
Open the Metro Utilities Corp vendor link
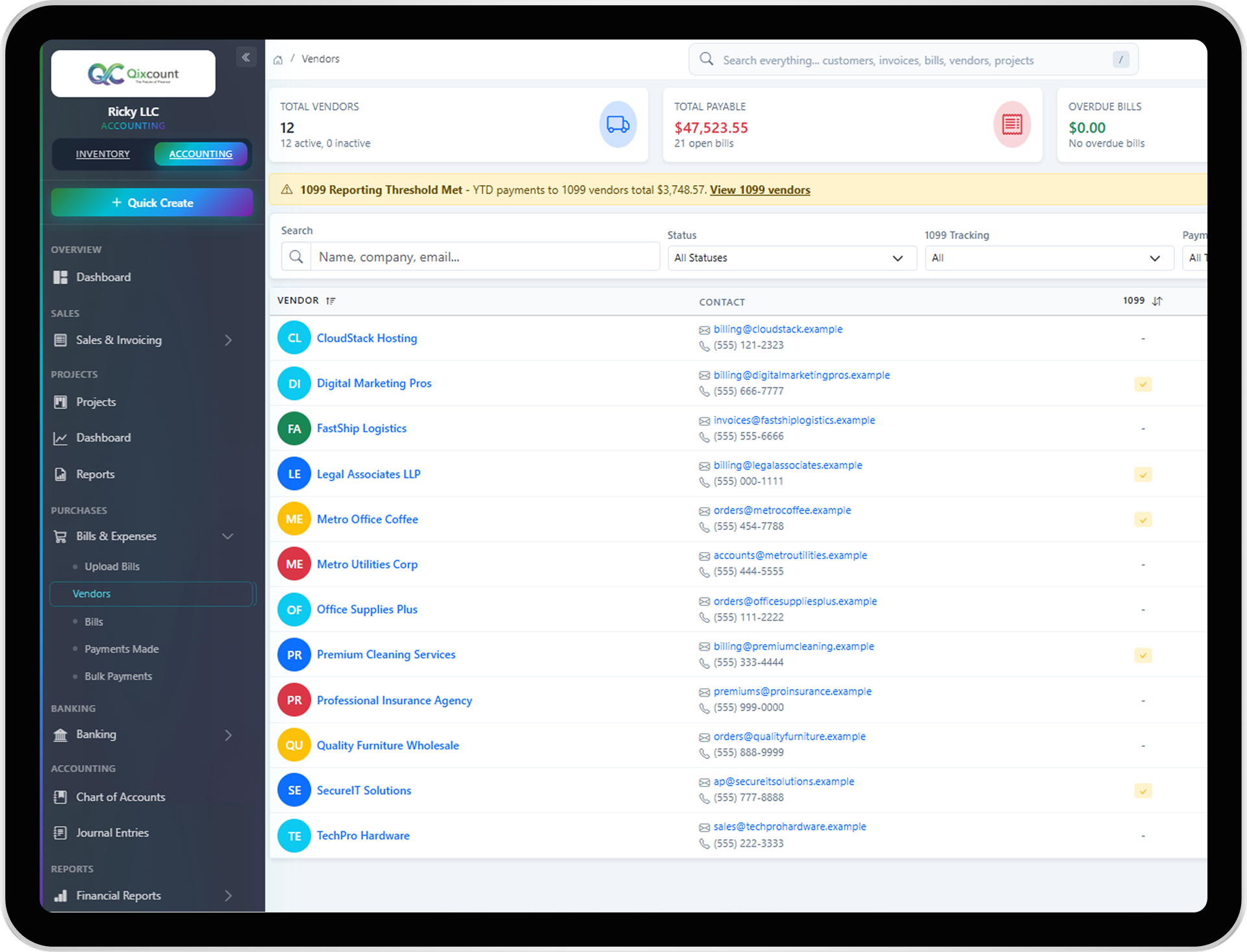tap(367, 564)
